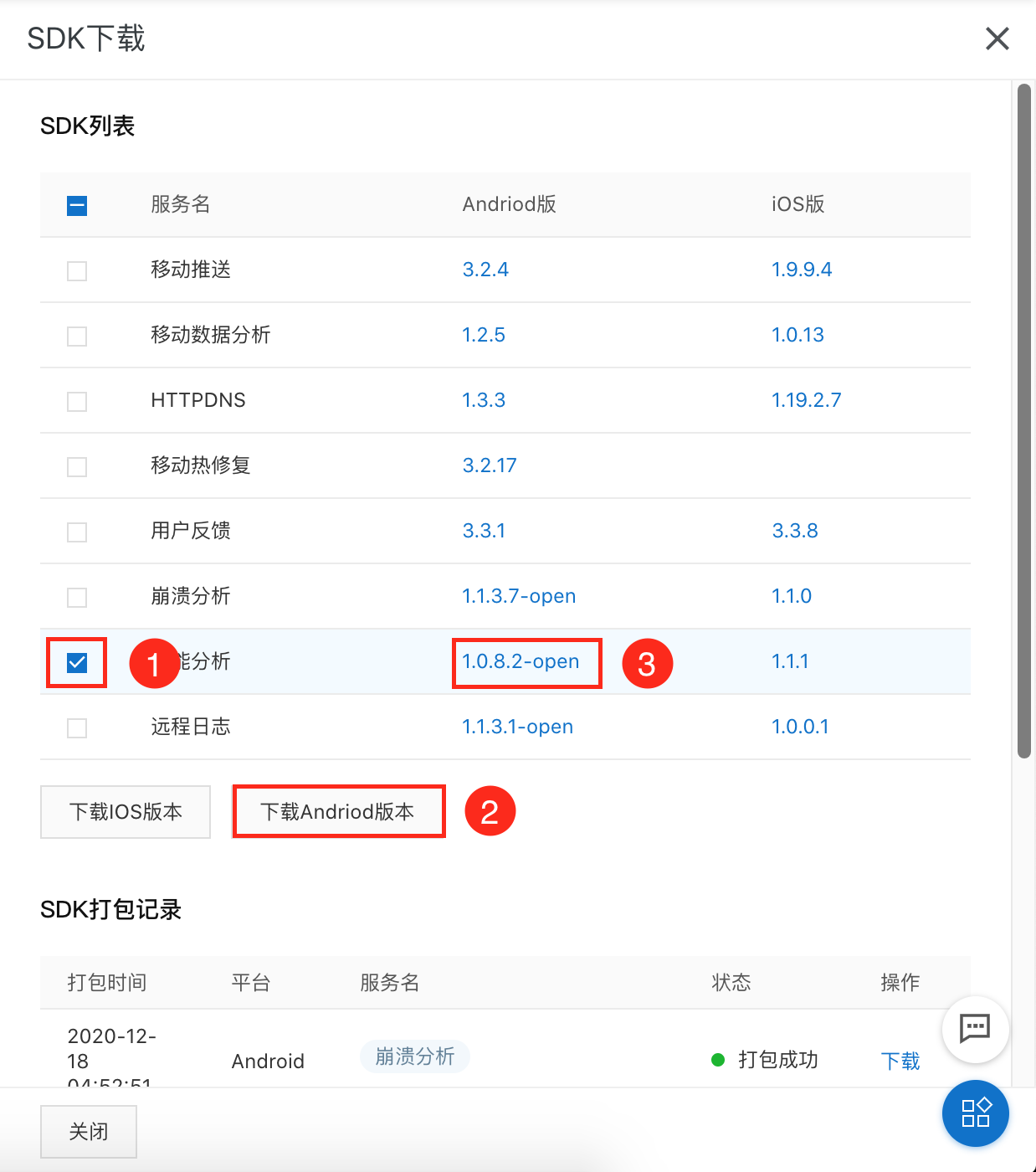The image size is (1036, 1172).
Task: Close the SDK下载 dialog with X icon
Action: tap(997, 39)
